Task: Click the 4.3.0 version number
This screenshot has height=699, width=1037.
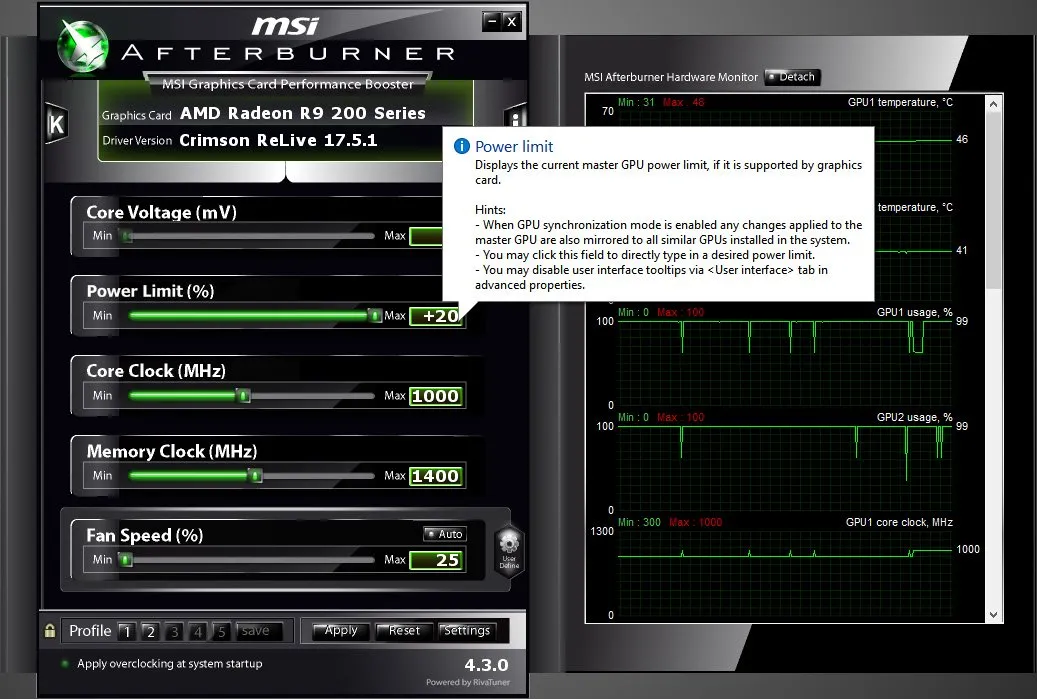Action: coord(486,665)
